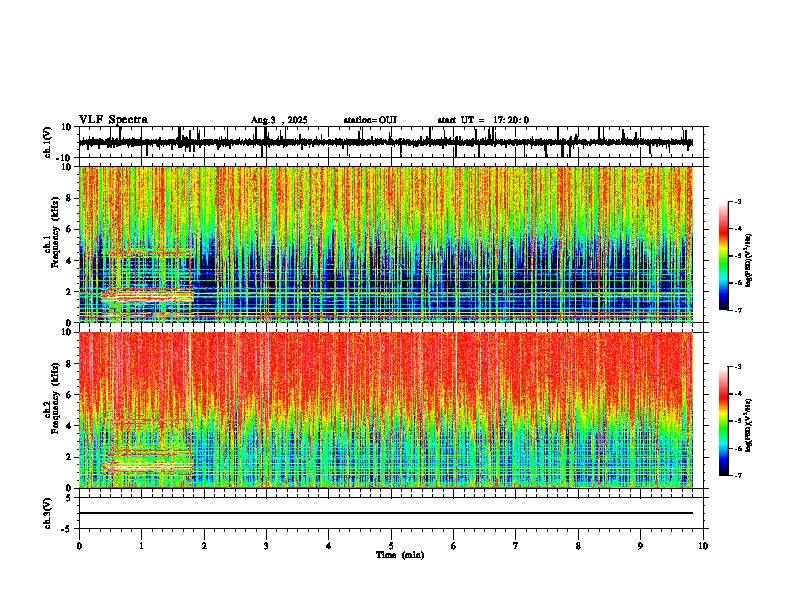Click time-axis tick label "10" at bottom right
Image resolution: width=792 pixels, height=612 pixels.
(x=703, y=546)
